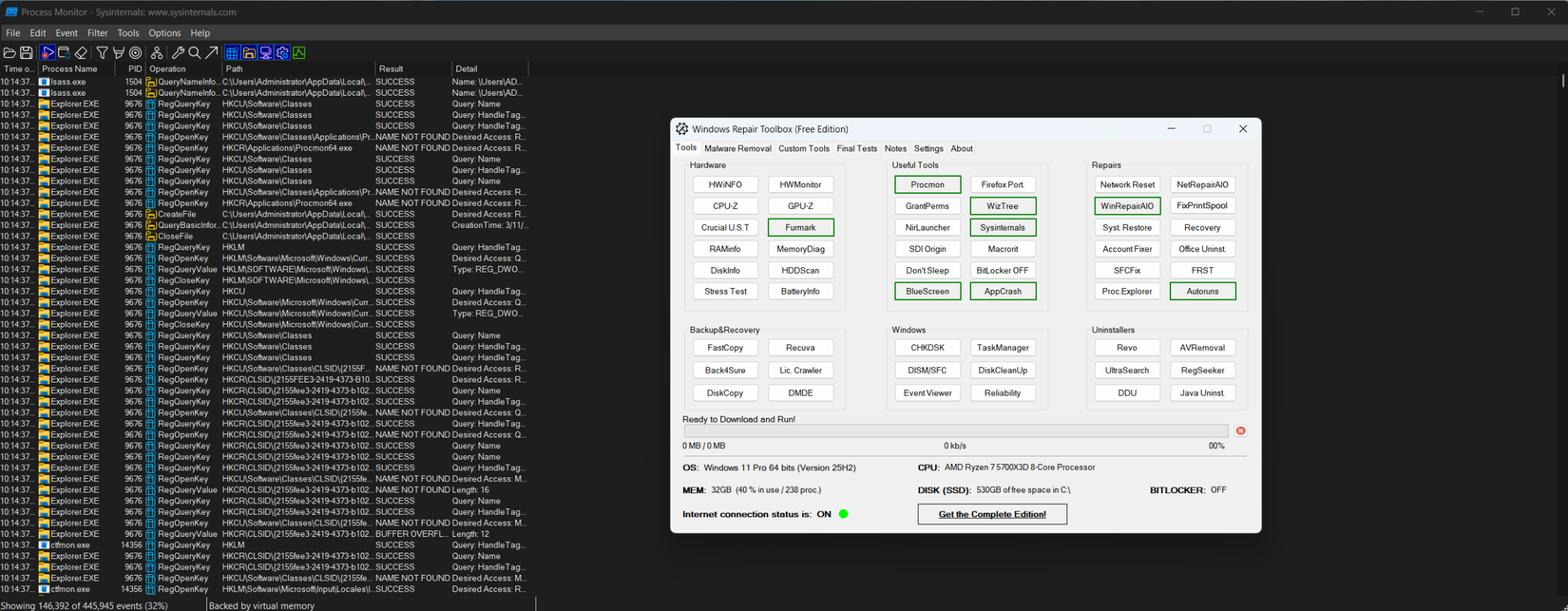This screenshot has height=611, width=1568.
Task: Click the Highlight marker icon in Process Monitor
Action: point(119,52)
